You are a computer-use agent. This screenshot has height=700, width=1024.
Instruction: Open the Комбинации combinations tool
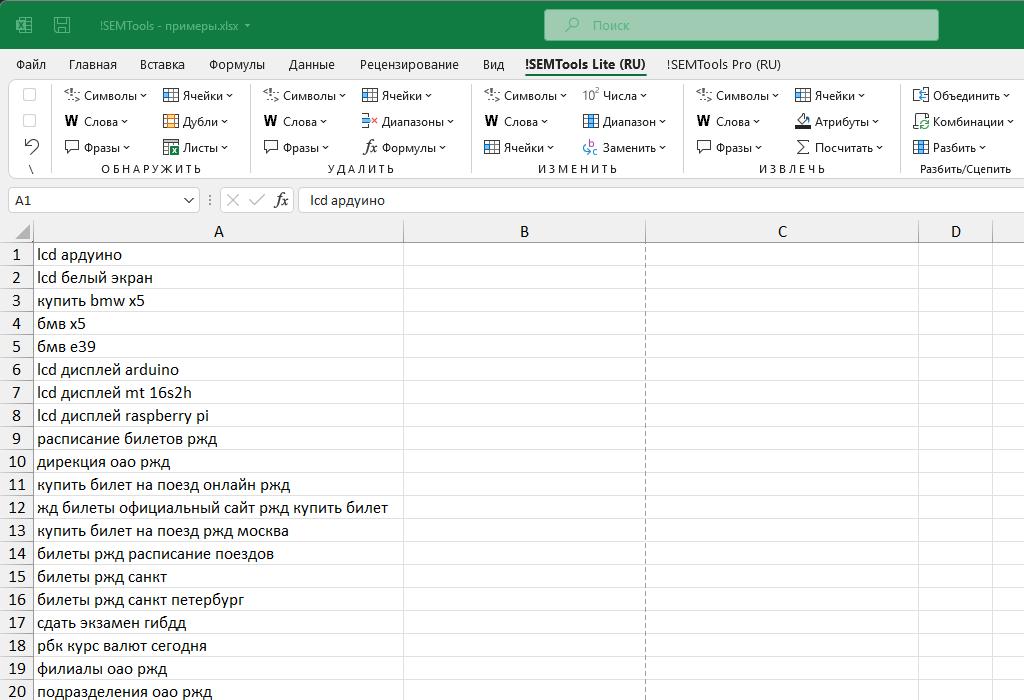[963, 121]
